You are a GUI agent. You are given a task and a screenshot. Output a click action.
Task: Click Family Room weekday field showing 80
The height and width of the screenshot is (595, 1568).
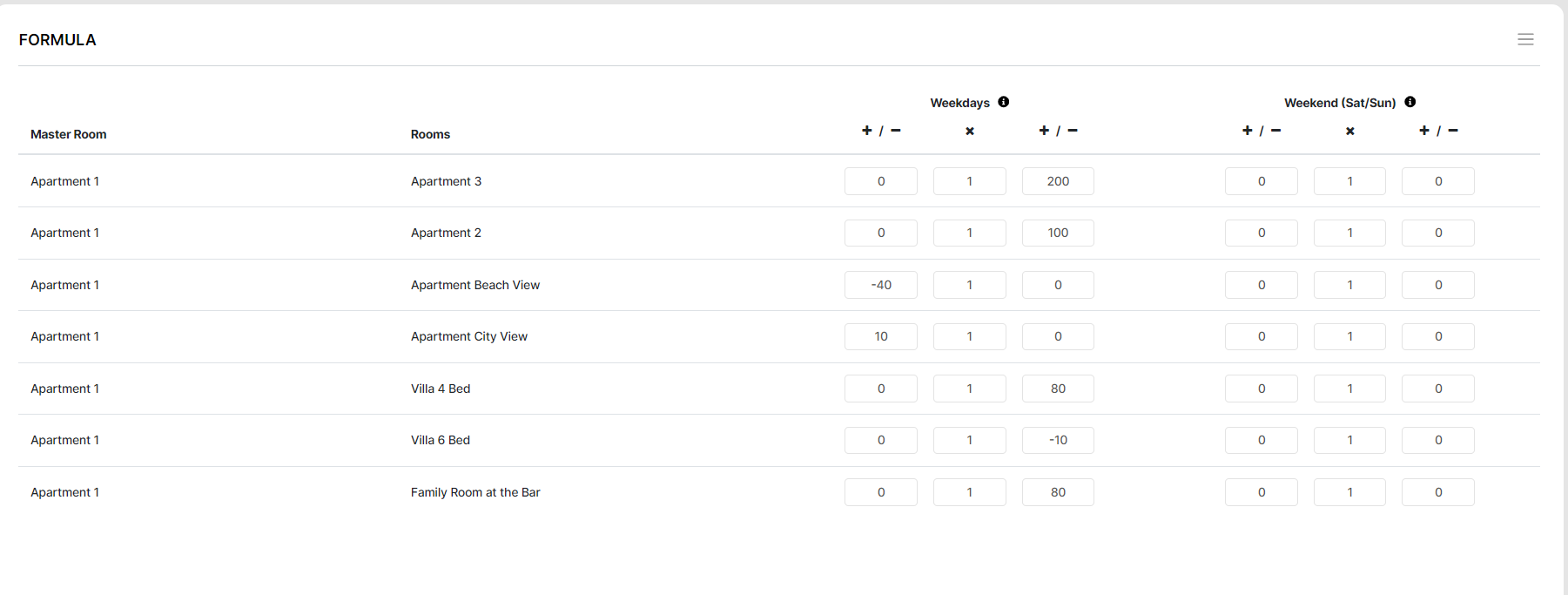1058,492
